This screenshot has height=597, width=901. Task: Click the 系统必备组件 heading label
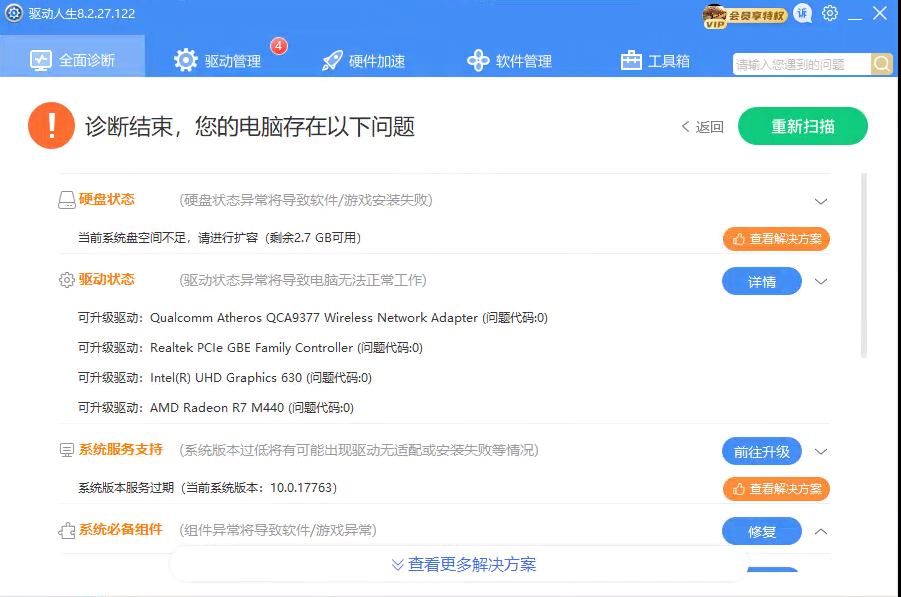pyautogui.click(x=121, y=529)
